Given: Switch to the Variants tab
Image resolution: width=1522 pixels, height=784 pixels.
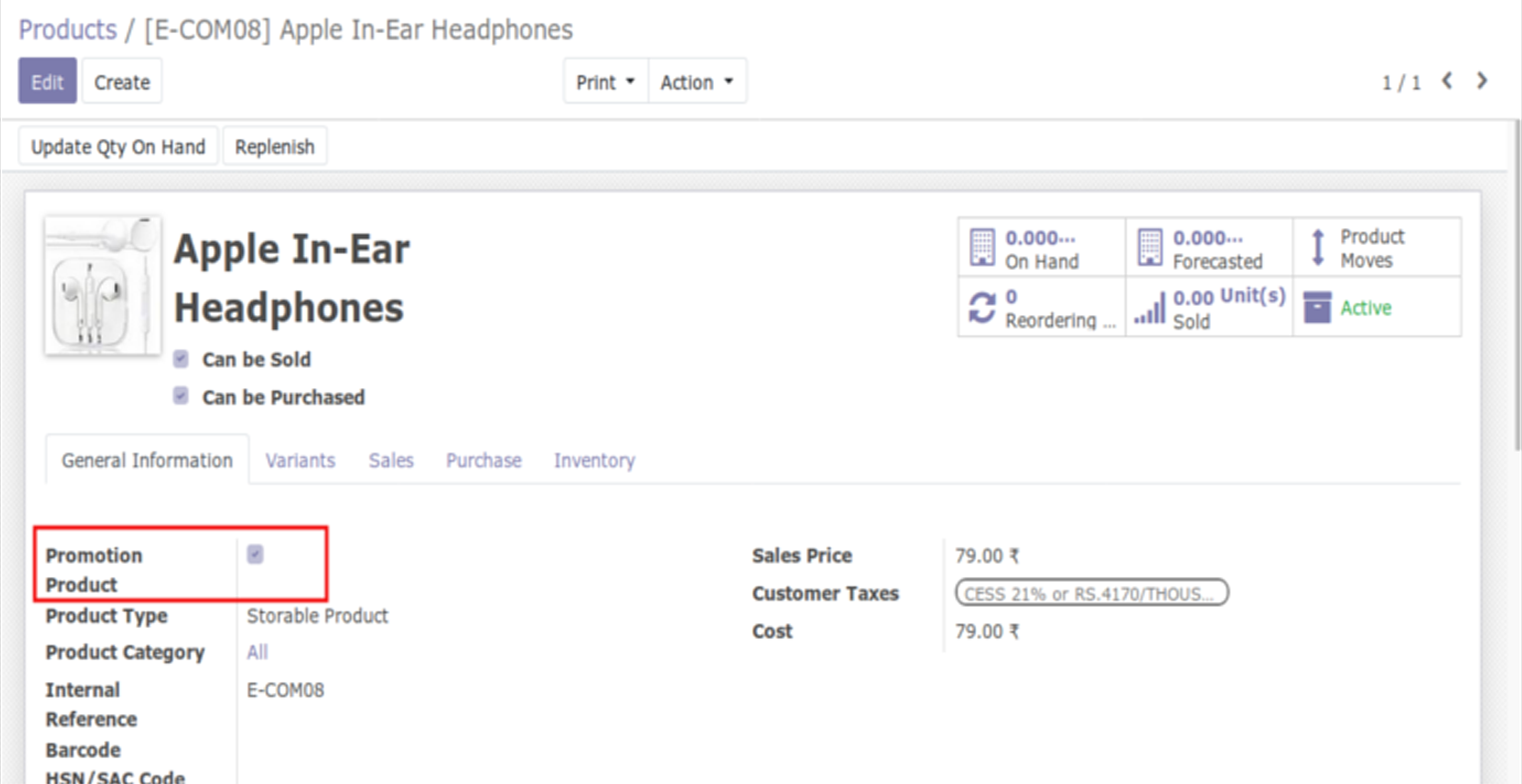Looking at the screenshot, I should coord(300,460).
